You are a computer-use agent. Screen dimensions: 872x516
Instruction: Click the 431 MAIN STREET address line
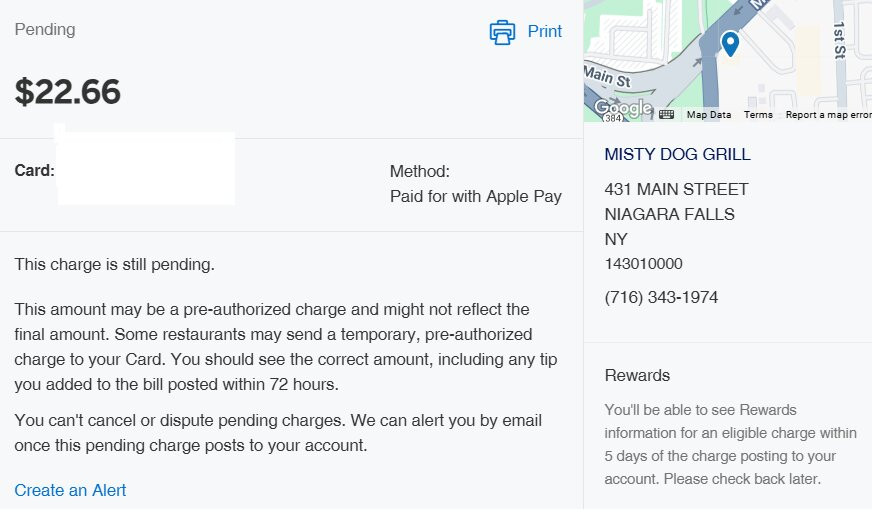(676, 189)
